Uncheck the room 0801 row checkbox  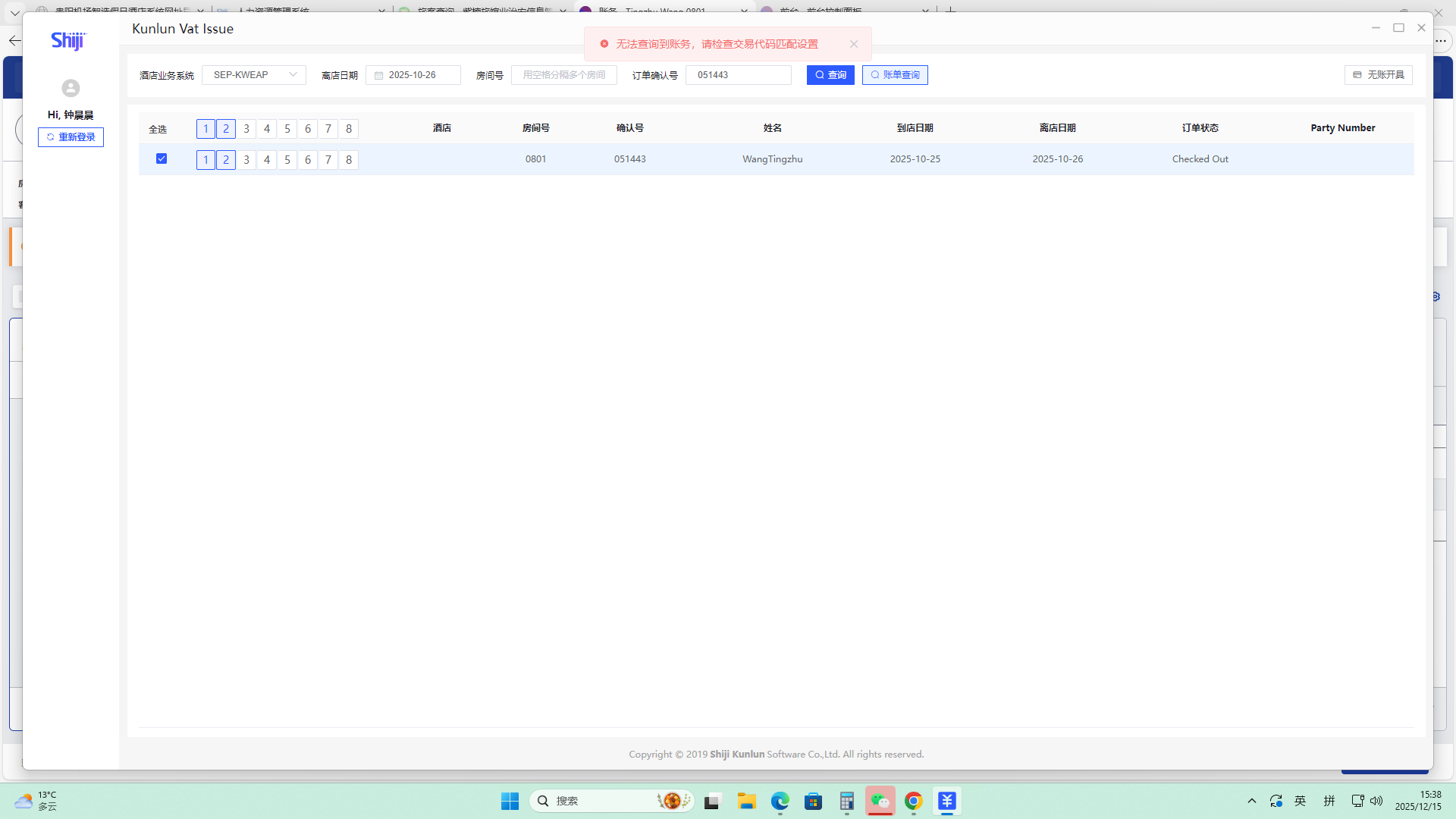pos(162,158)
